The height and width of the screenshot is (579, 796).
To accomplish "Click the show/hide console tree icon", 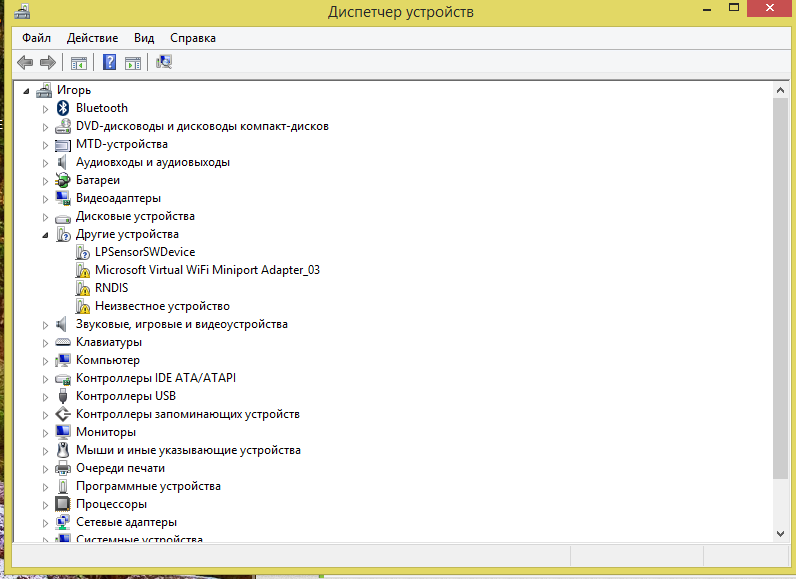I will (x=78, y=63).
